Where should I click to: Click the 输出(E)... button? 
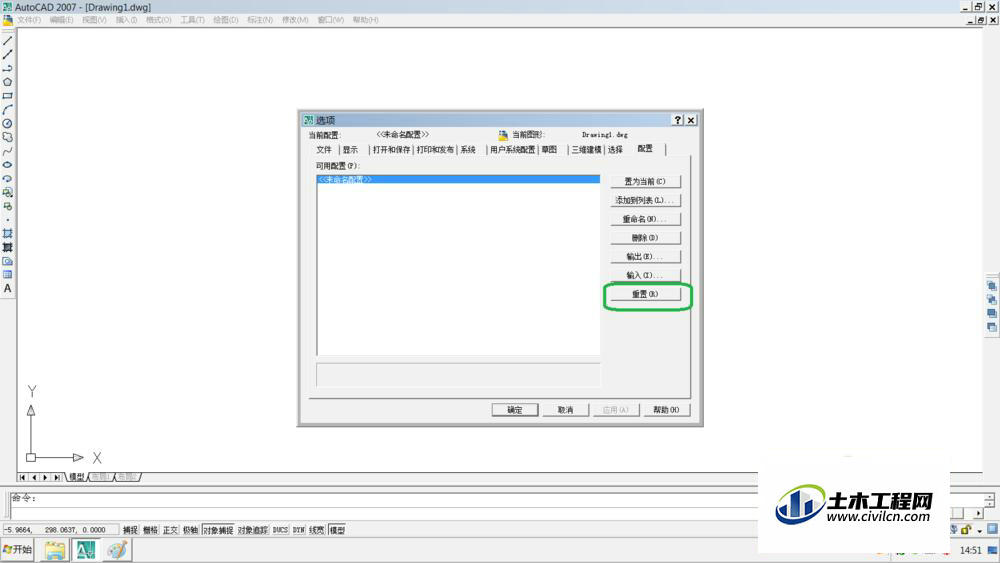pos(645,257)
